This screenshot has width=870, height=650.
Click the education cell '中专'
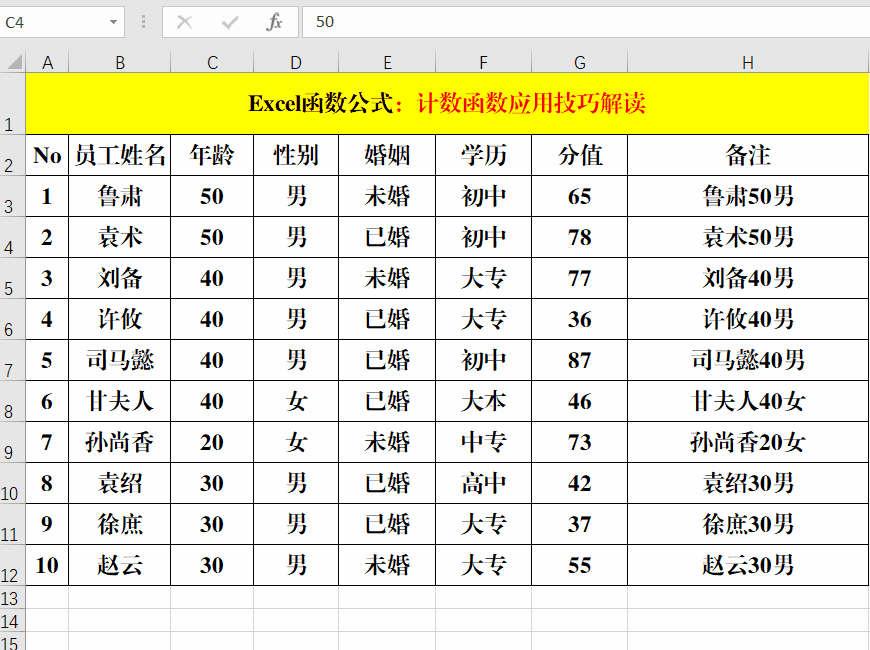[x=483, y=442]
